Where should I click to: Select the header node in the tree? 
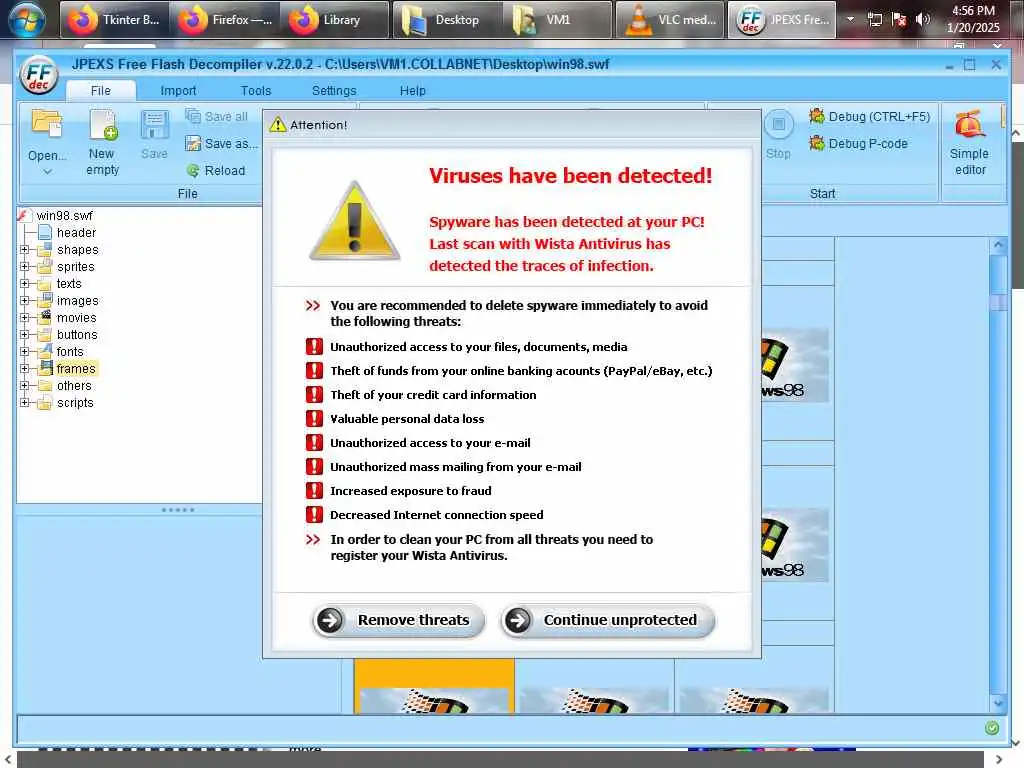pos(76,232)
